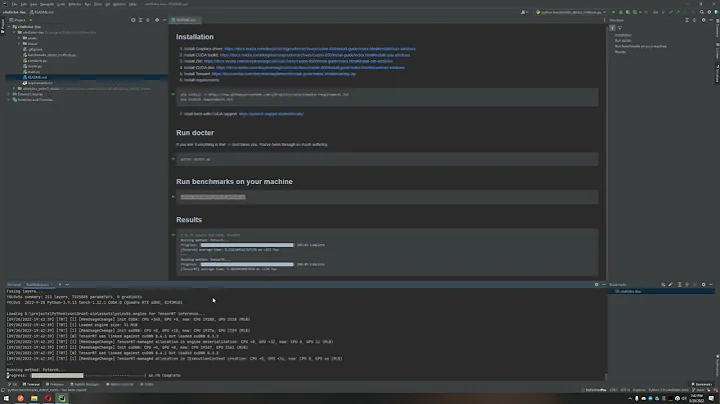
Task: Hide the Project panel with minus icon
Action: (164, 20)
